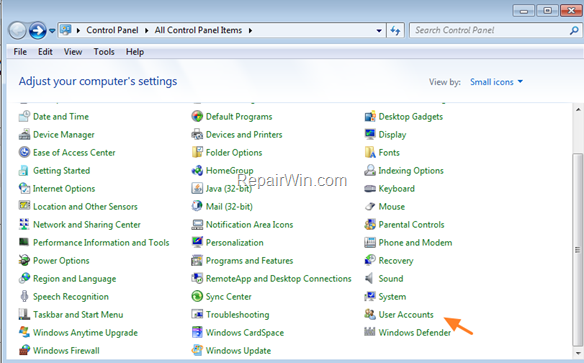Click the Keyboard icon

point(370,188)
